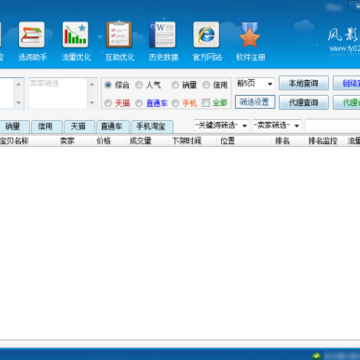Viewport: 360px width, 360px height.
Task: Open the 流量优化 chart icon
Action: [x=75, y=35]
